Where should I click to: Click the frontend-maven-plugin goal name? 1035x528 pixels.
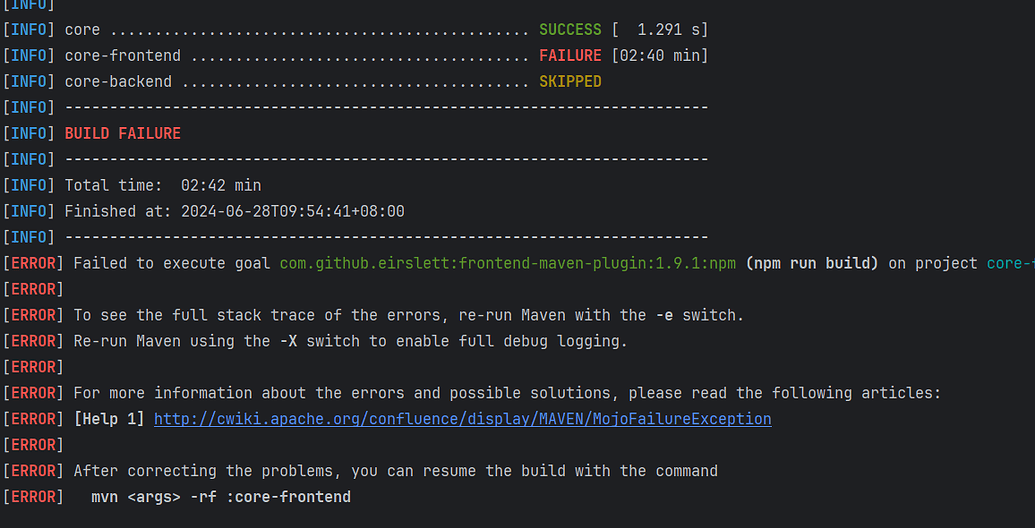[x=507, y=263]
